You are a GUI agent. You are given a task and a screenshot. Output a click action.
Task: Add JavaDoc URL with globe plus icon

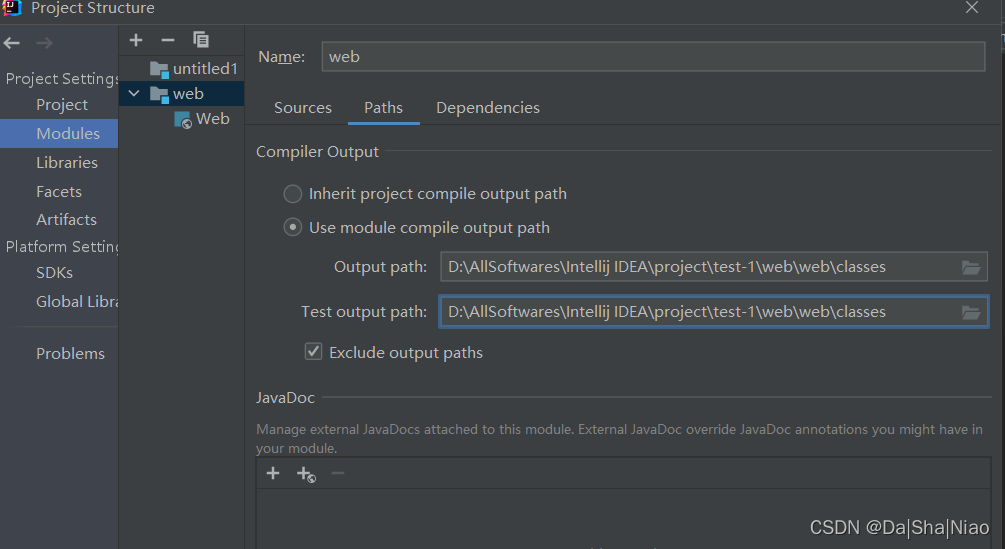tap(306, 474)
